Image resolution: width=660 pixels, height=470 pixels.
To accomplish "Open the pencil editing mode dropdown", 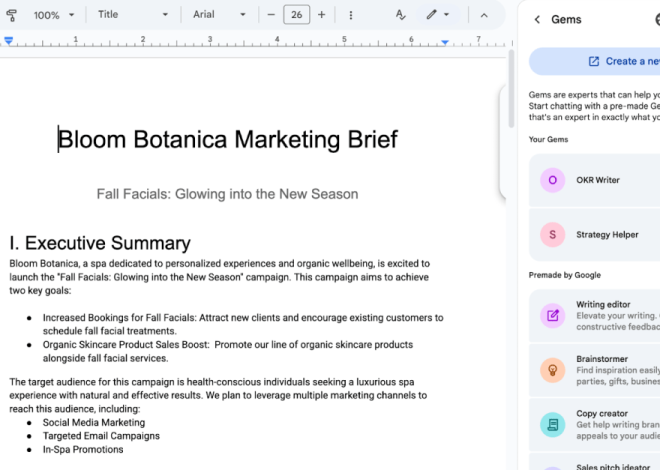I will (x=437, y=15).
